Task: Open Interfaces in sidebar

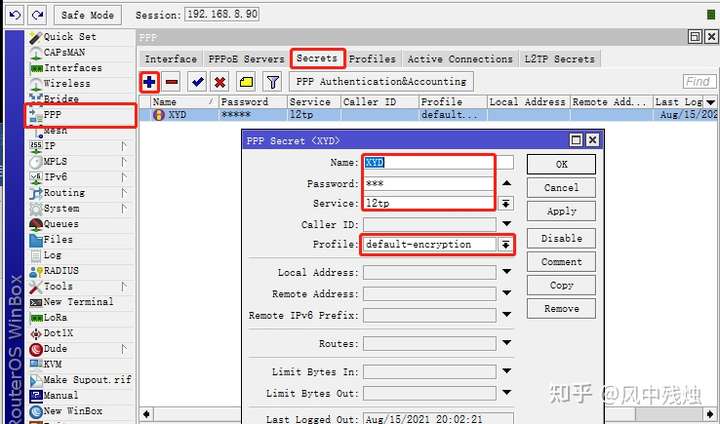Action: coord(73,68)
